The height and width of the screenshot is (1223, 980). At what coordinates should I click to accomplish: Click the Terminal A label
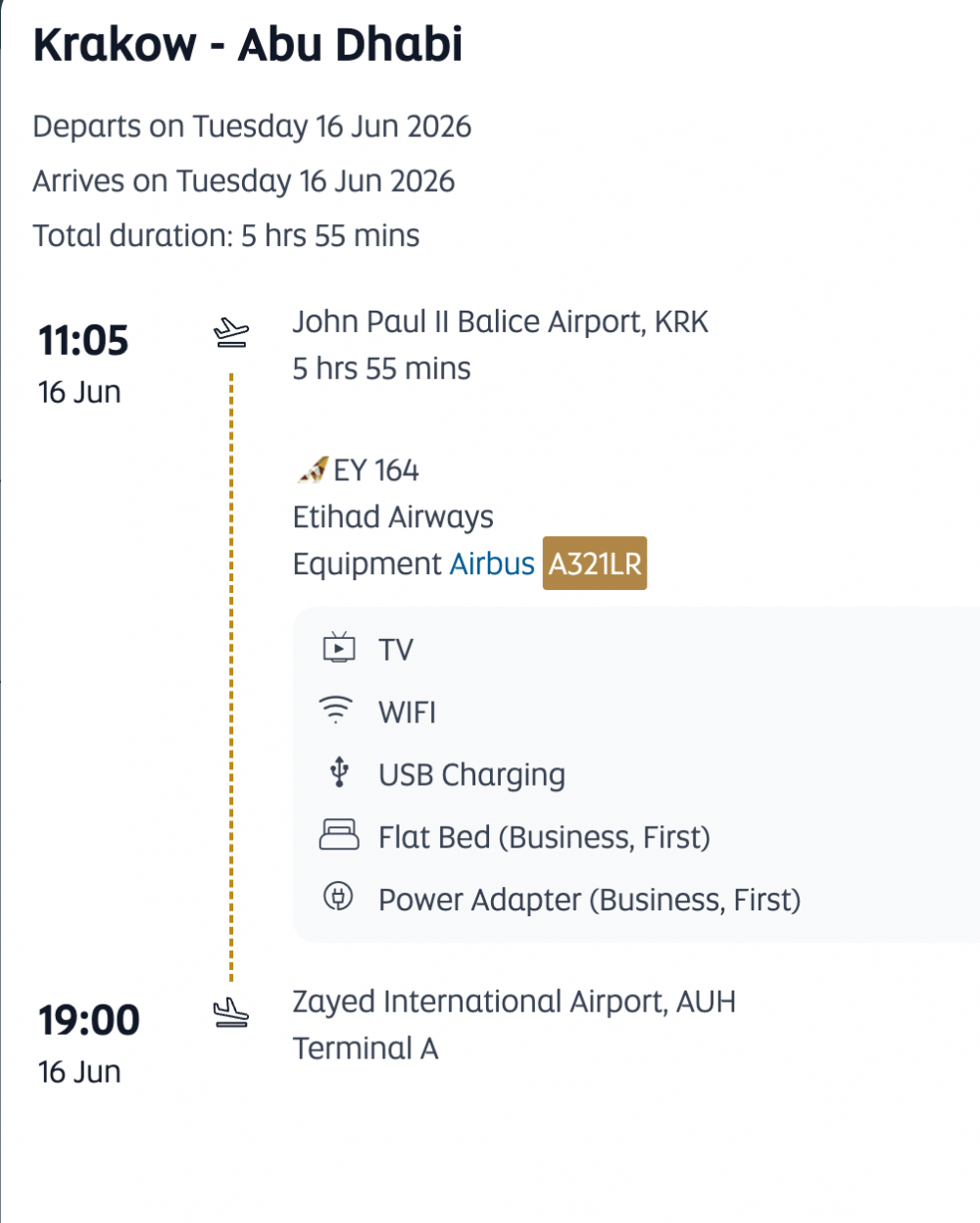366,1049
